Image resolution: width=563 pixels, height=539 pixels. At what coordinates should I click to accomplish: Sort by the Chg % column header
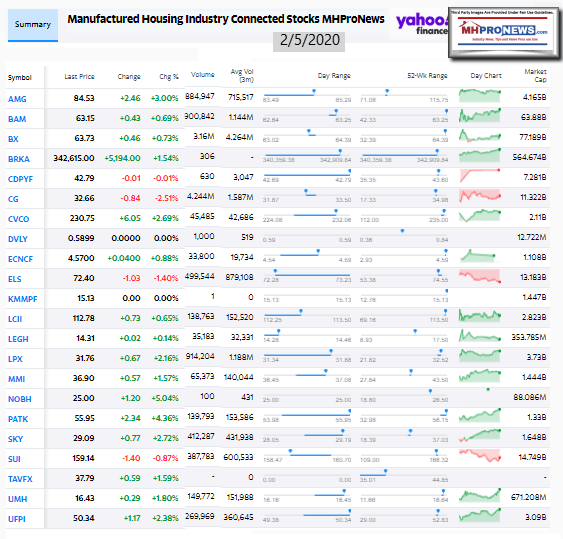[169, 76]
